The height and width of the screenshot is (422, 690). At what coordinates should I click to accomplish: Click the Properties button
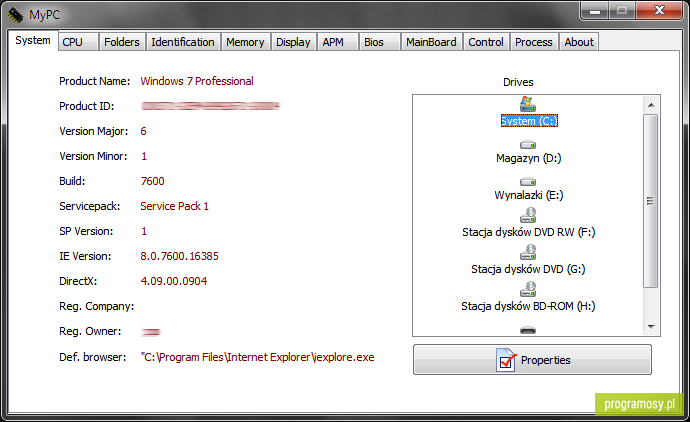(532, 360)
